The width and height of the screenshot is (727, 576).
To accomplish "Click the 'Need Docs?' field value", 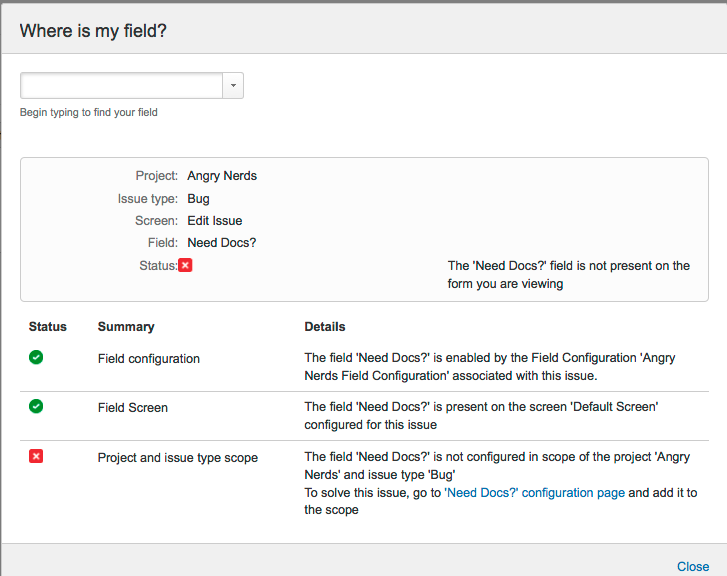I will pyautogui.click(x=222, y=243).
